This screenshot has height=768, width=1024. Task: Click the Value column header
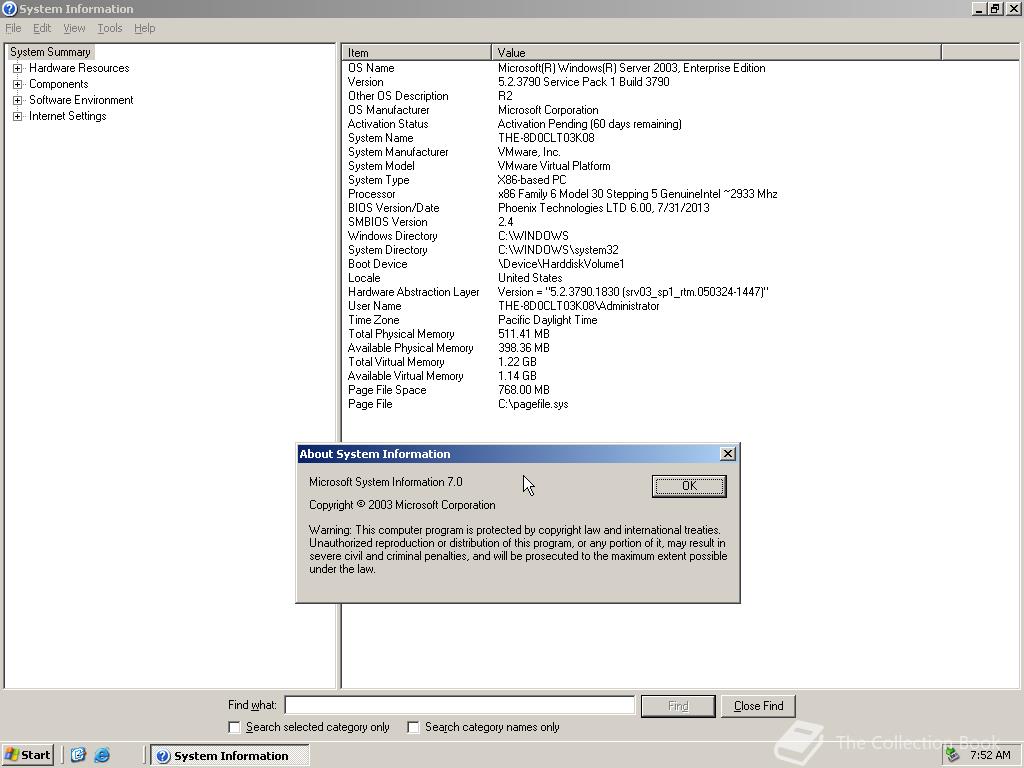(x=716, y=52)
